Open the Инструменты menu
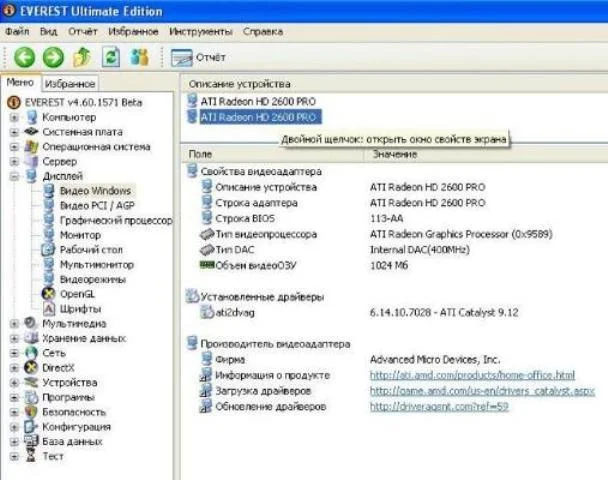 click(200, 31)
